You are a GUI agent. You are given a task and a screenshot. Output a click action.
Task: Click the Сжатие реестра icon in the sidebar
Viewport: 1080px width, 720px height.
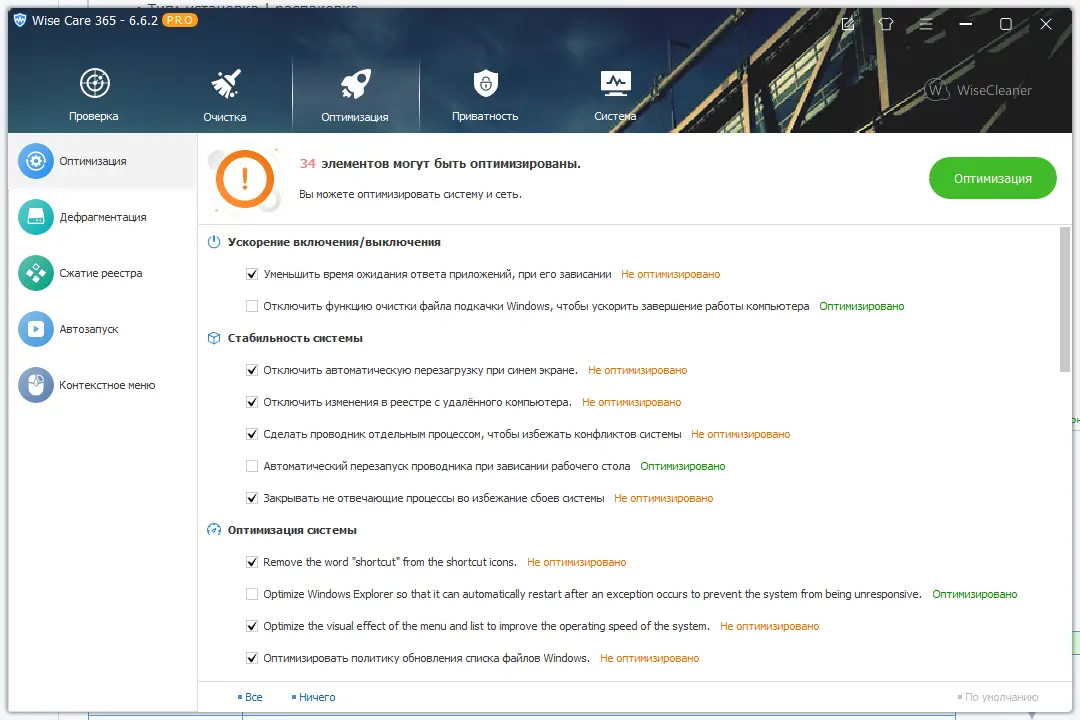coord(36,273)
